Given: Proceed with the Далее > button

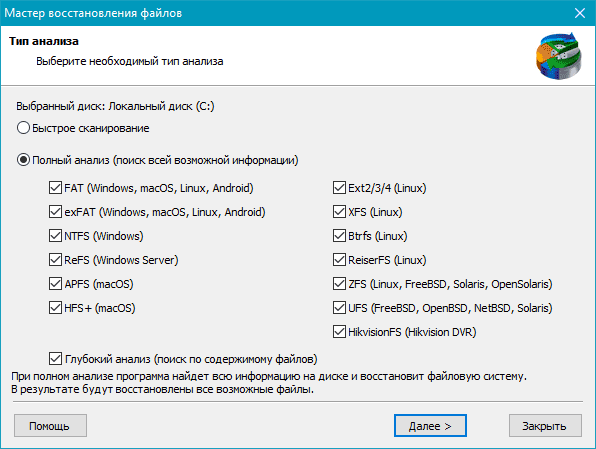Looking at the screenshot, I should 430,426.
